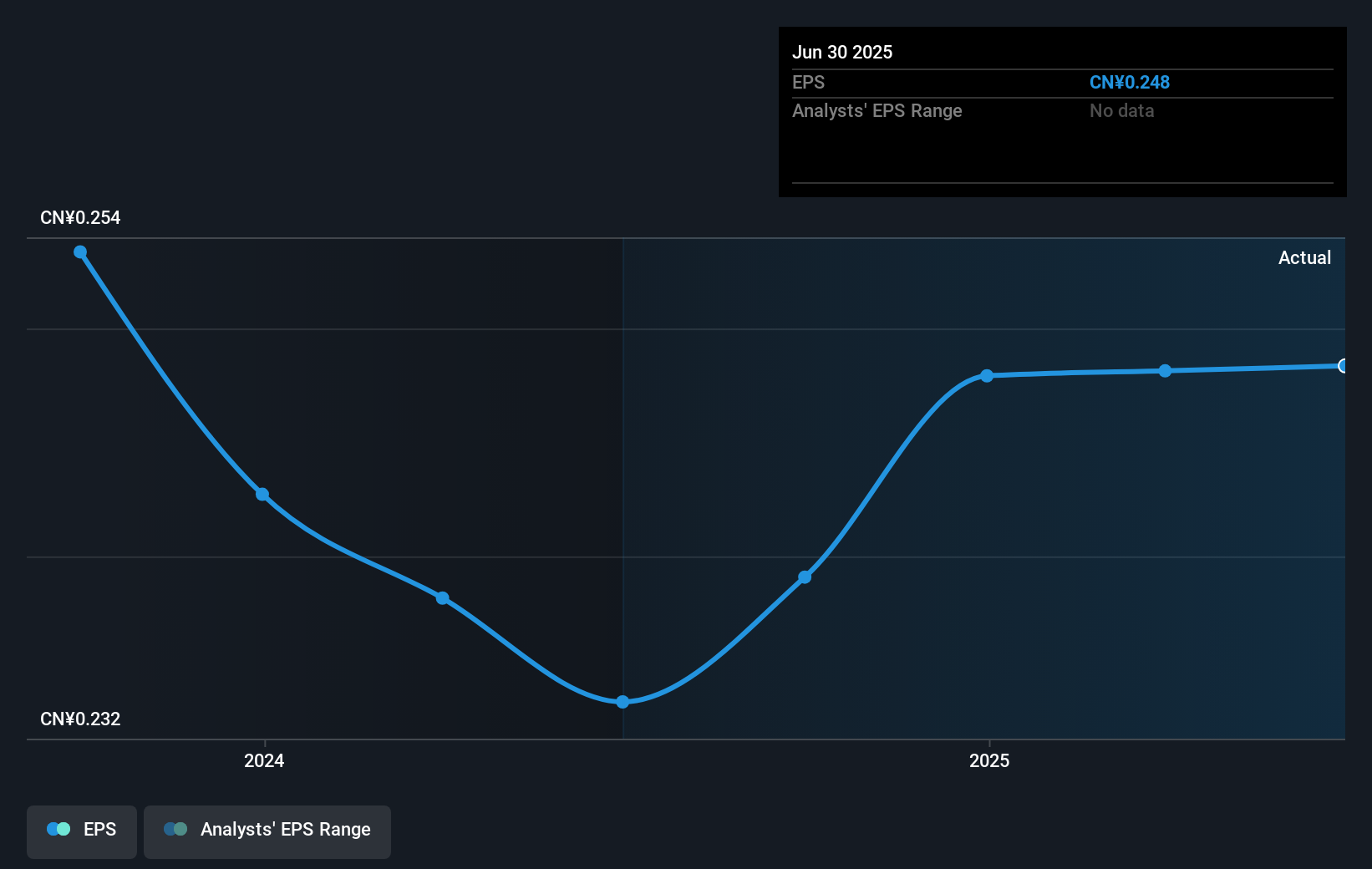1372x869 pixels.
Task: Click the CN¥0.254 y-axis label
Action: pyautogui.click(x=80, y=218)
